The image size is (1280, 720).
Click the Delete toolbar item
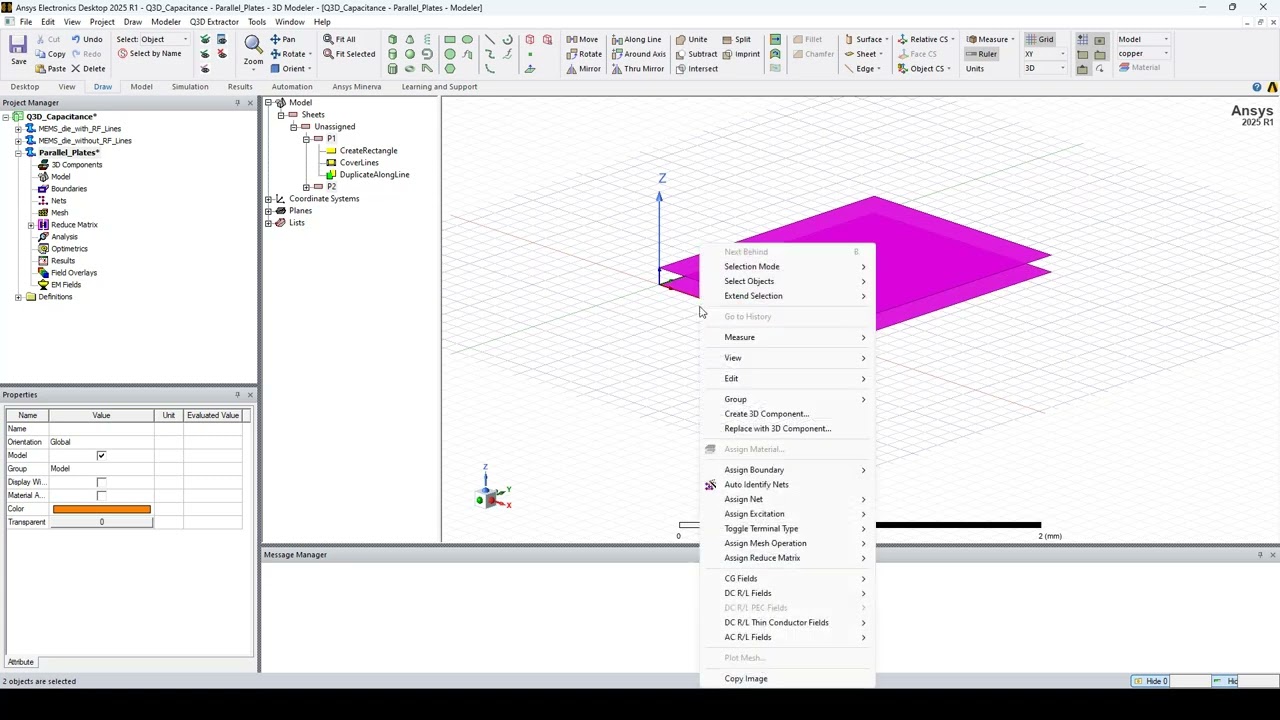(x=88, y=69)
